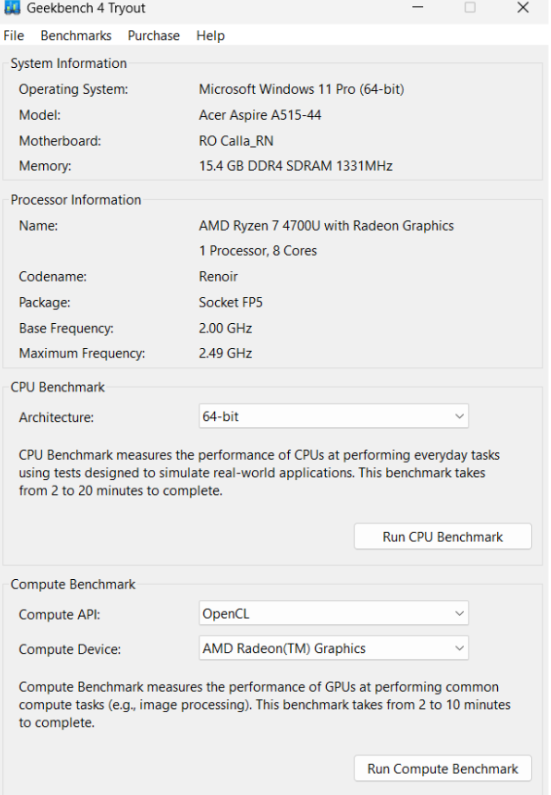Image resolution: width=551 pixels, height=795 pixels.
Task: Click the greyed-out maximize window button
Action: 470,7
